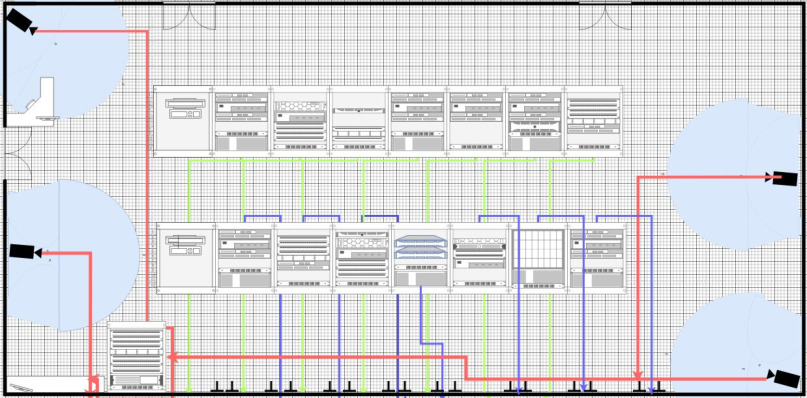Select last rack in the upper server row
Viewport: 807px width, 398px height.
point(593,121)
